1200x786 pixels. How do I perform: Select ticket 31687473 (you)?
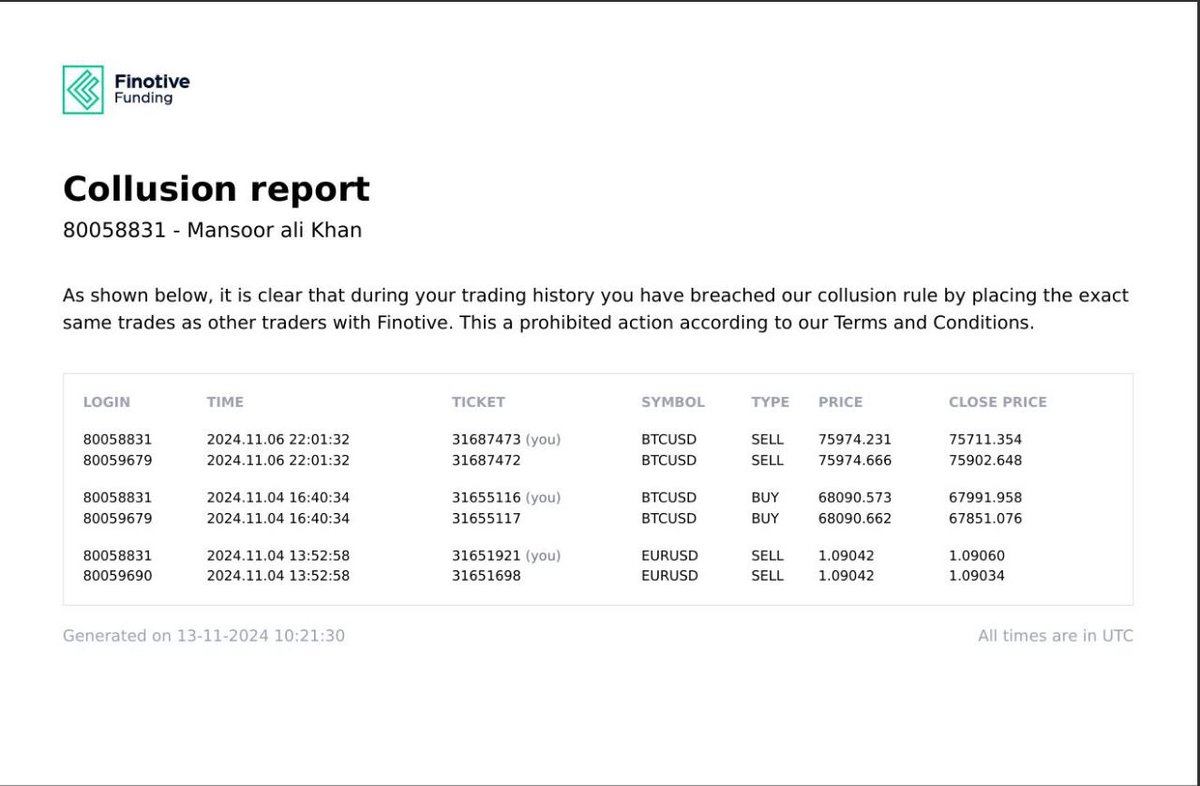click(x=506, y=439)
